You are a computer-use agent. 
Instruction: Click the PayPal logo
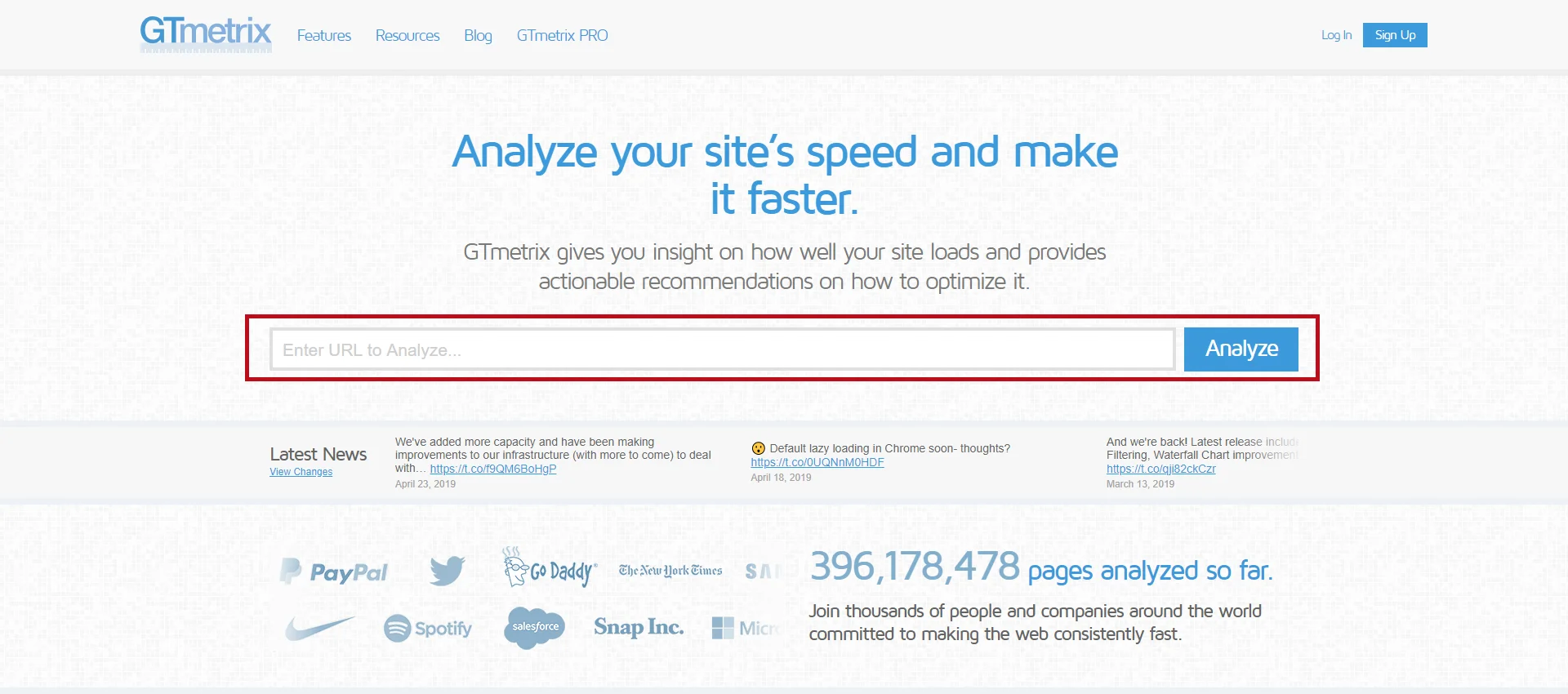pyautogui.click(x=334, y=572)
